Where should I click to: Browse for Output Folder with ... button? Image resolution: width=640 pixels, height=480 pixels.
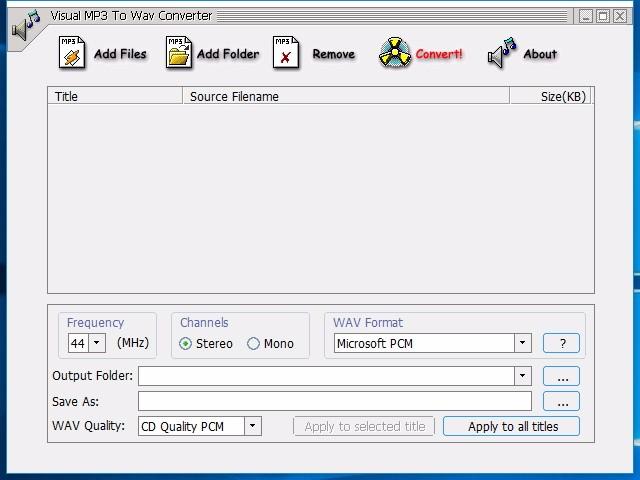[561, 376]
